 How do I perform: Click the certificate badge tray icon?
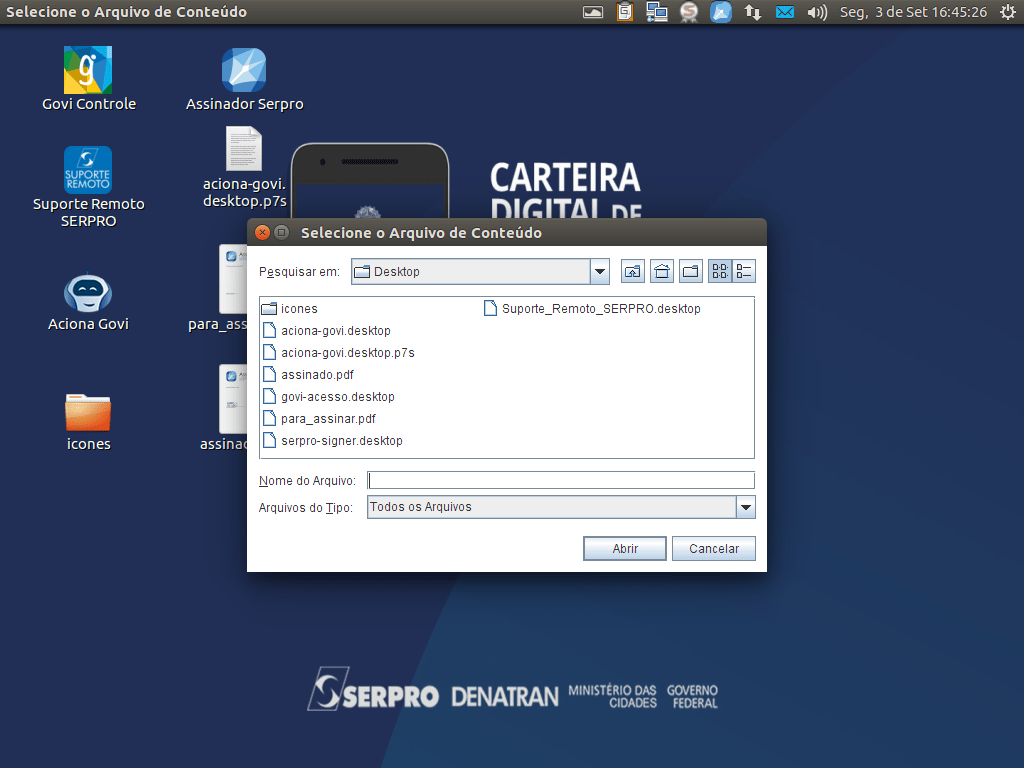coord(689,12)
